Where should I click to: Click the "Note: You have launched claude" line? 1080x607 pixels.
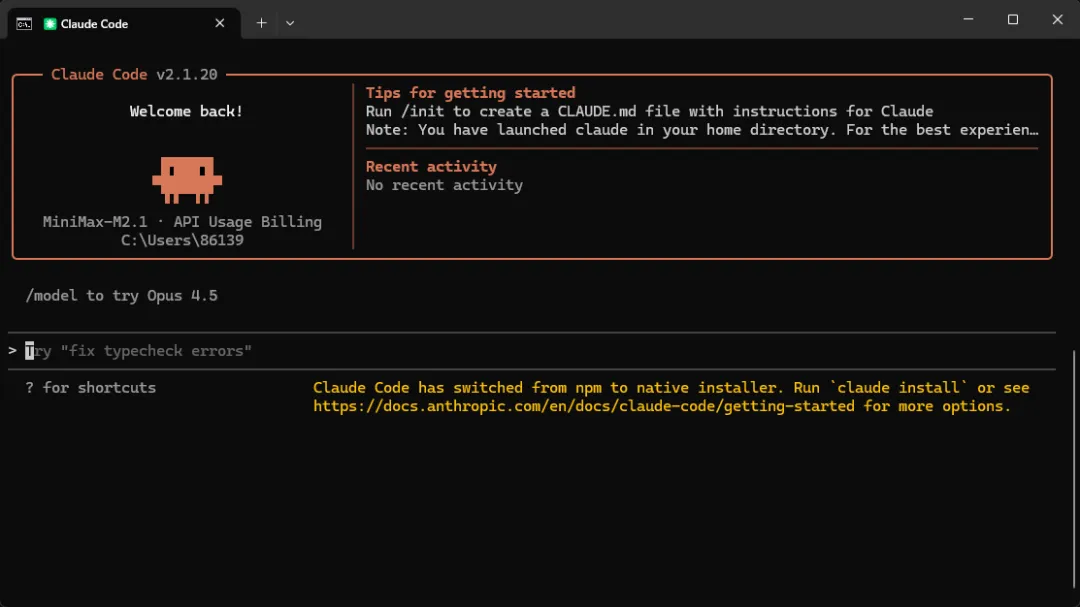tap(702, 130)
